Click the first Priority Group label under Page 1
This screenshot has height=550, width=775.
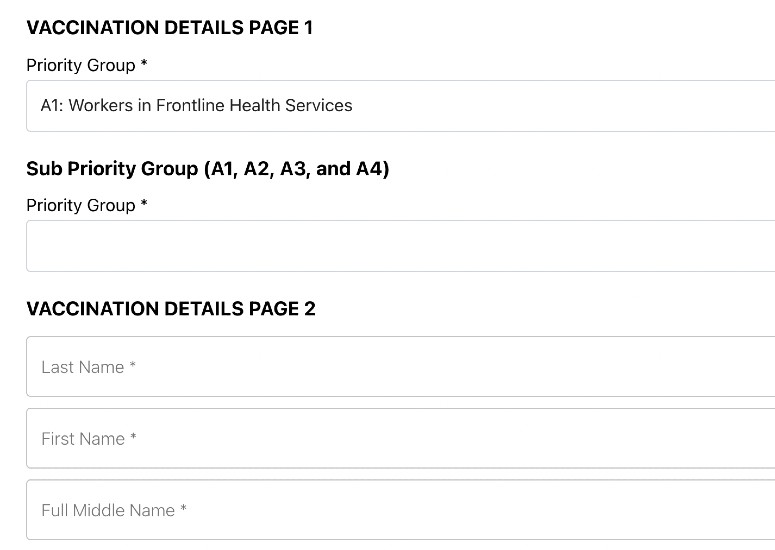click(x=81, y=66)
